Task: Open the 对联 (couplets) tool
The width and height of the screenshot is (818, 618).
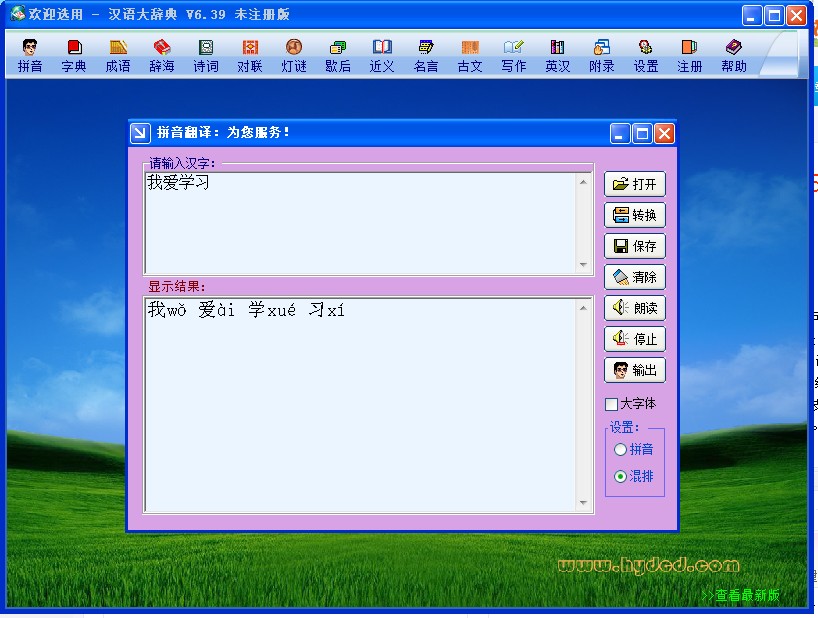Action: tap(249, 55)
